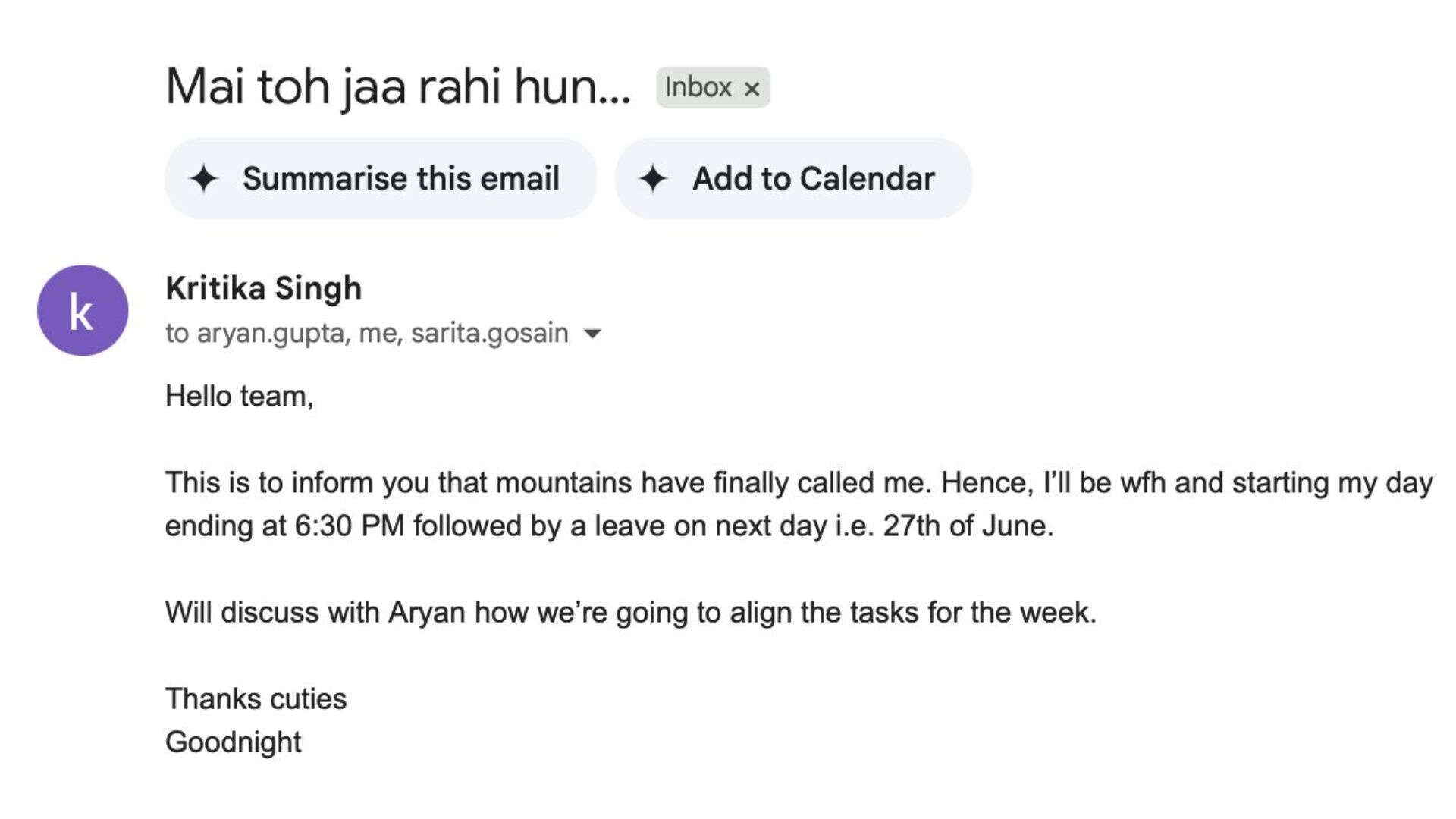
Task: Remove the Inbox label with its x icon
Action: pos(752,89)
